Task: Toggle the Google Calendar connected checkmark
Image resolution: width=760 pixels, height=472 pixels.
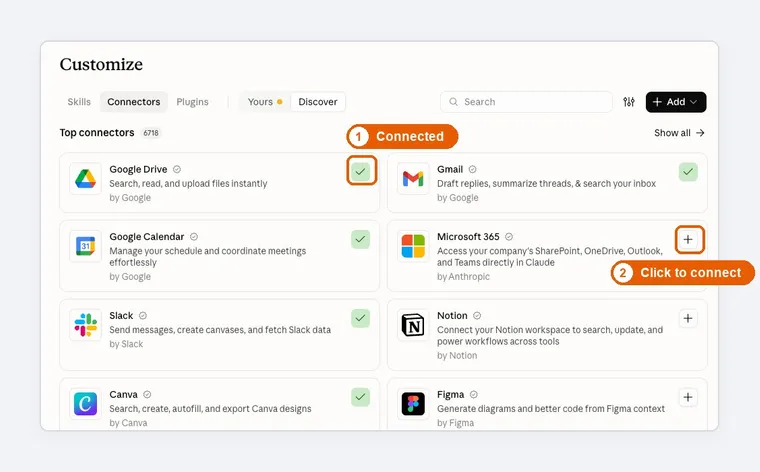Action: (x=361, y=239)
